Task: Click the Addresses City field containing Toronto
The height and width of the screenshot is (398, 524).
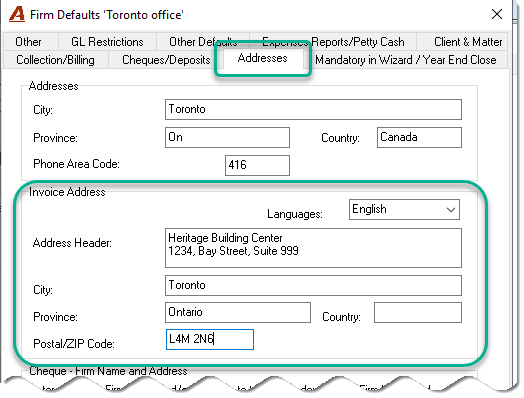Action: point(313,109)
